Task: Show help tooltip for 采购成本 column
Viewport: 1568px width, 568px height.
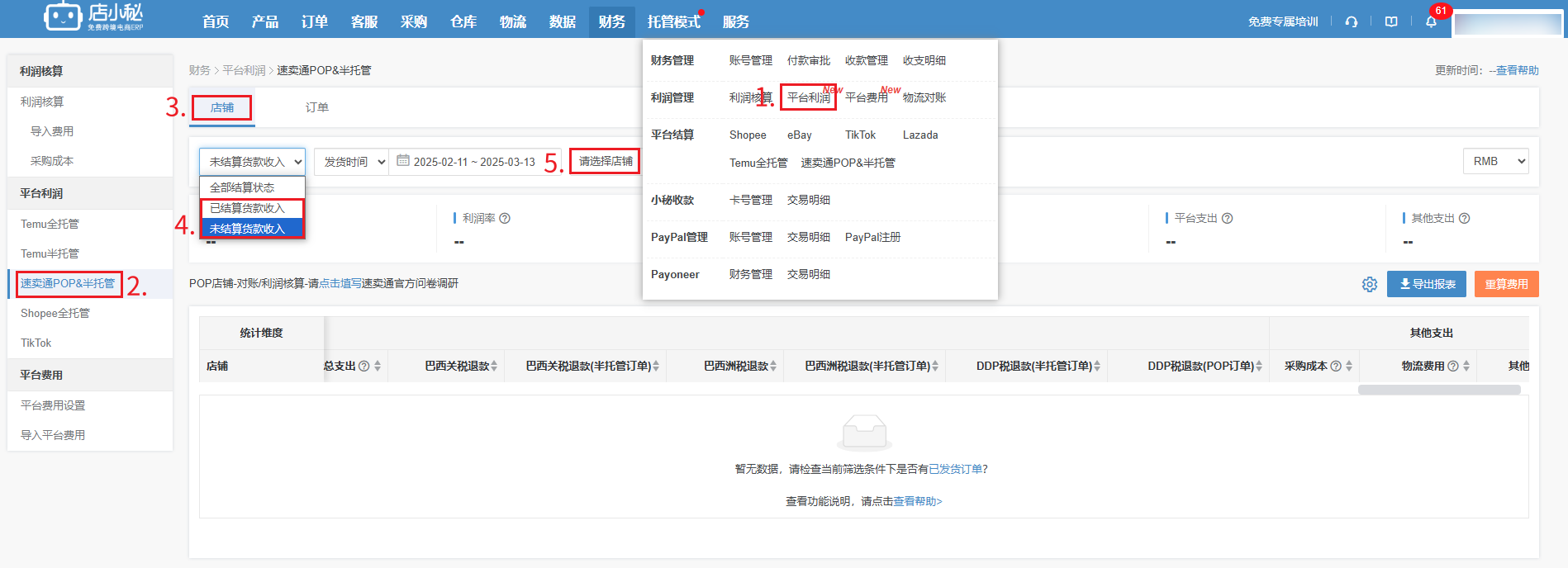Action: point(1336,366)
